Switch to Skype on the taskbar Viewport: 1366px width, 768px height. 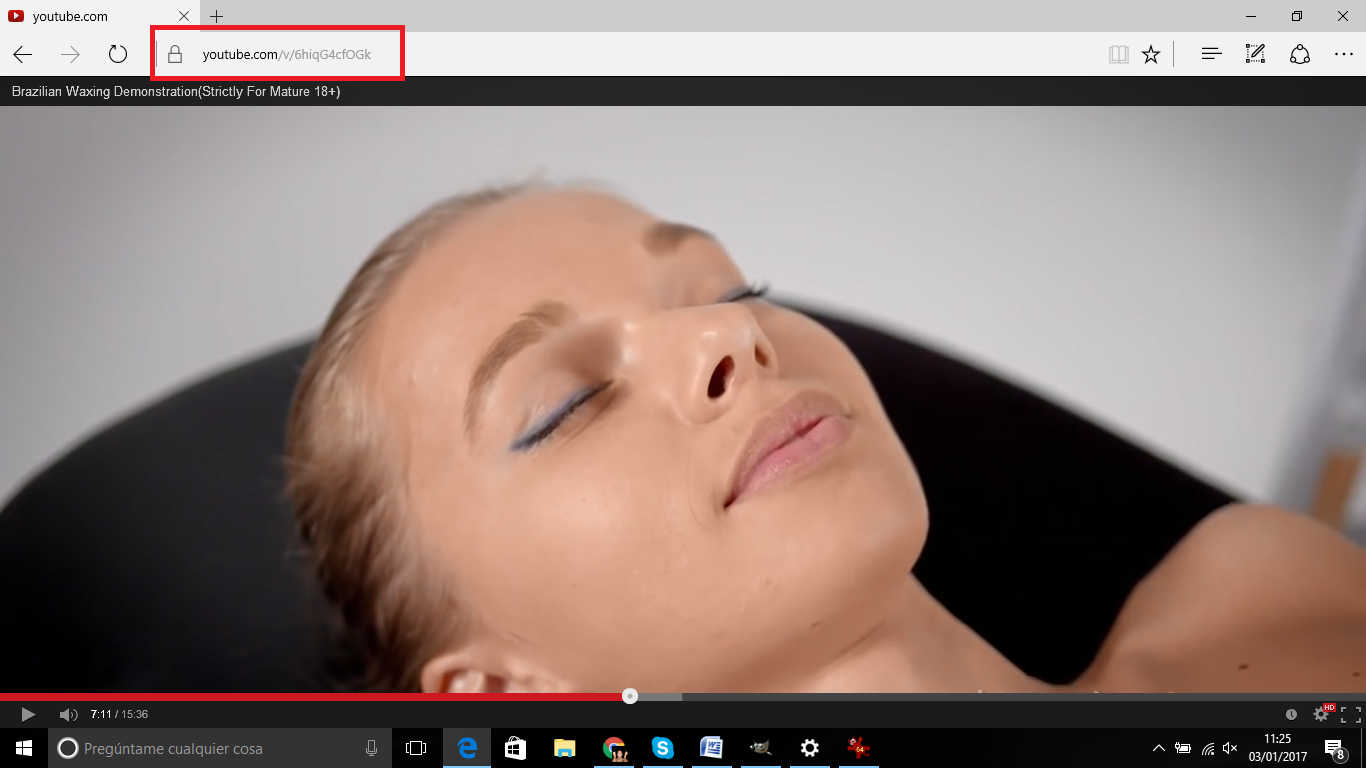[x=663, y=748]
